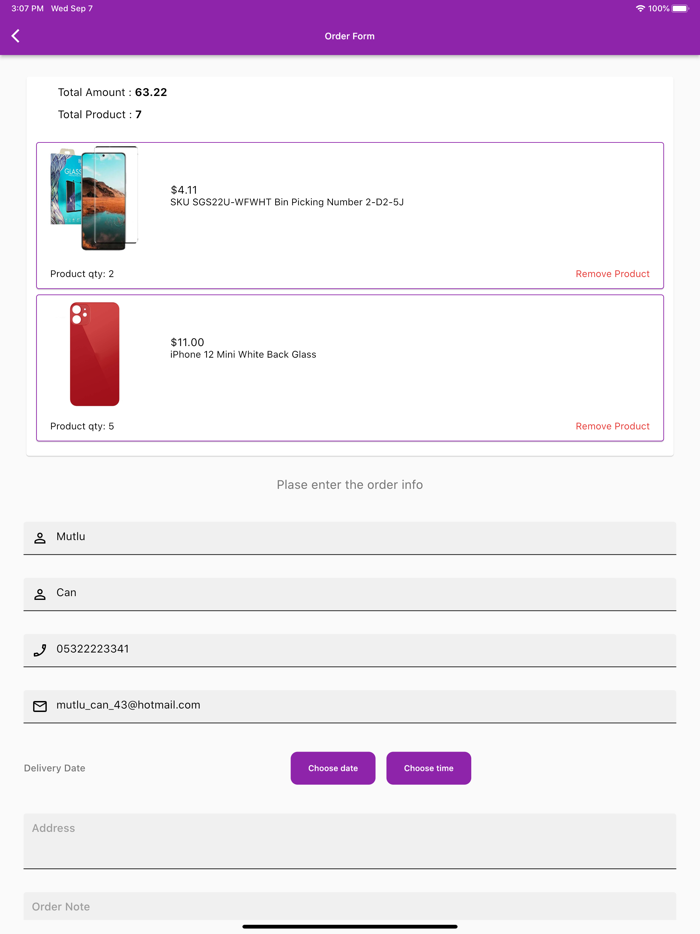The width and height of the screenshot is (700, 934).
Task: Remove the SKU SGS22U-WFWHT product
Action: tap(612, 273)
